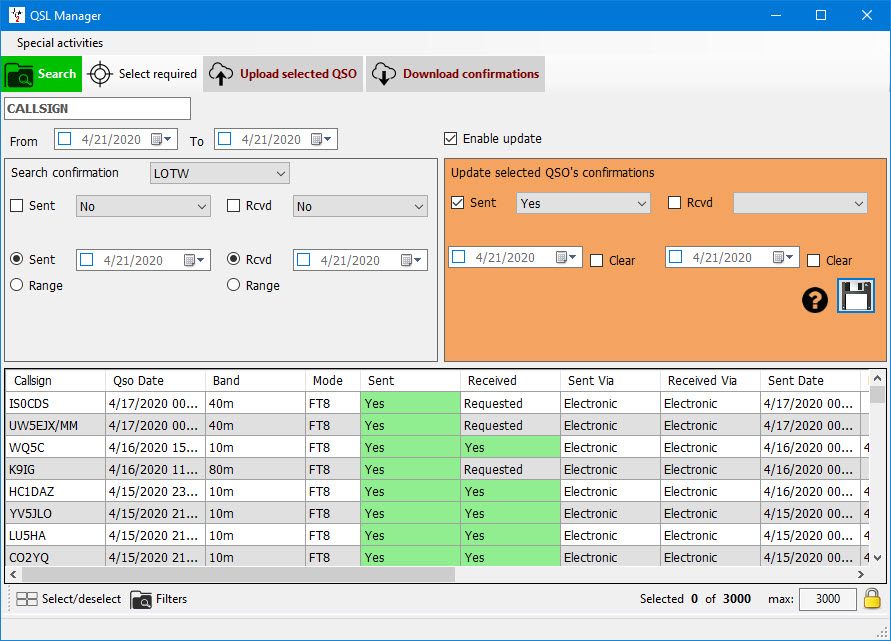Viewport: 891px width, 641px height.
Task: Open calendar picker for To date
Action: pos(321,139)
